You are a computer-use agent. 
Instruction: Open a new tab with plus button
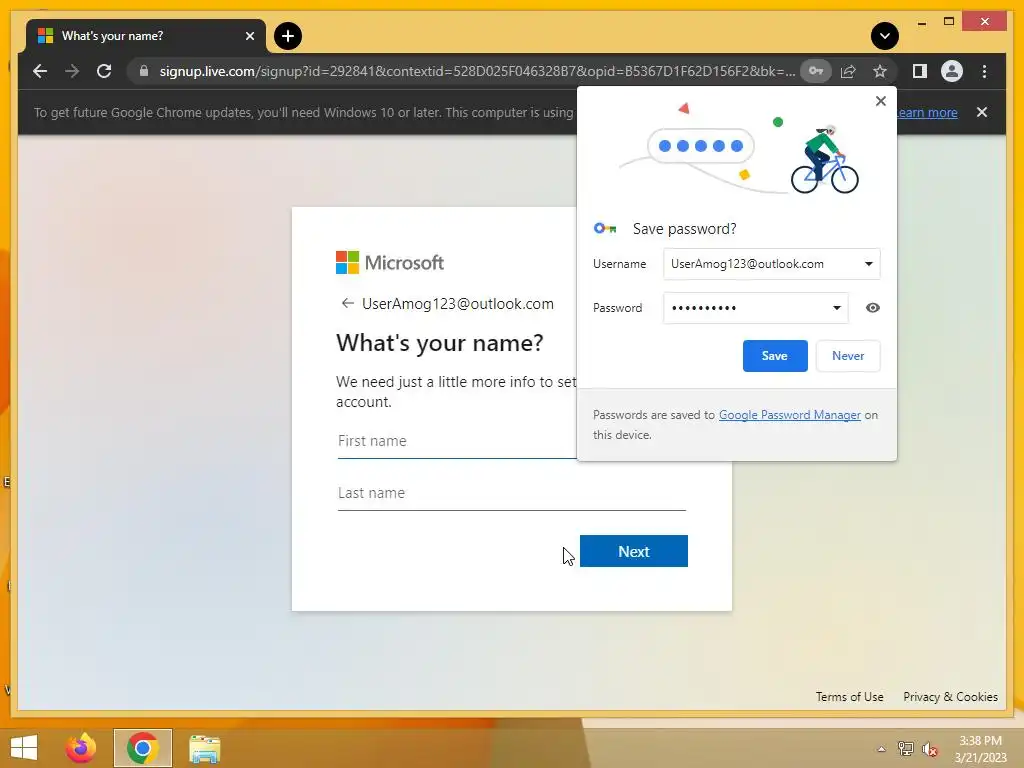288,36
